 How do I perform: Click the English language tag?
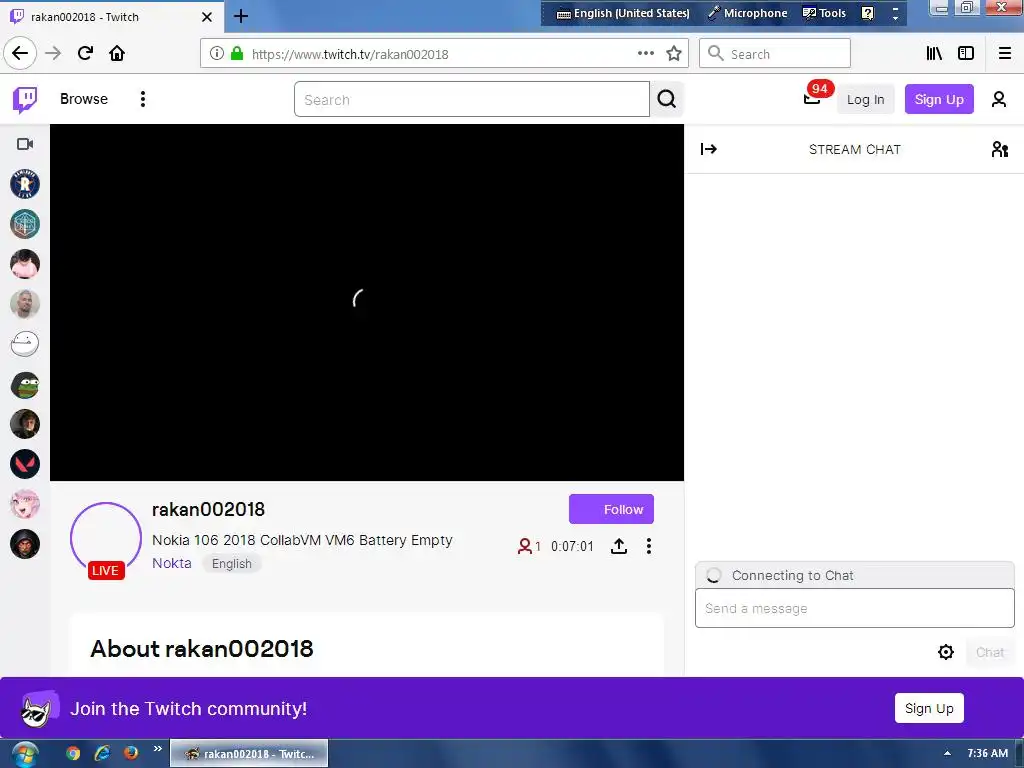coord(231,564)
